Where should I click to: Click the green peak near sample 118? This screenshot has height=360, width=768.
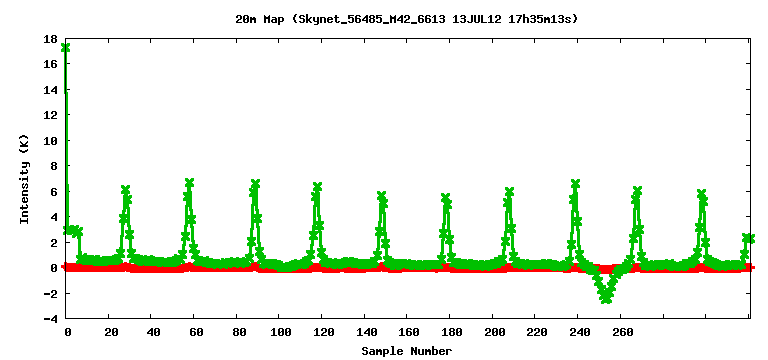coord(317,186)
